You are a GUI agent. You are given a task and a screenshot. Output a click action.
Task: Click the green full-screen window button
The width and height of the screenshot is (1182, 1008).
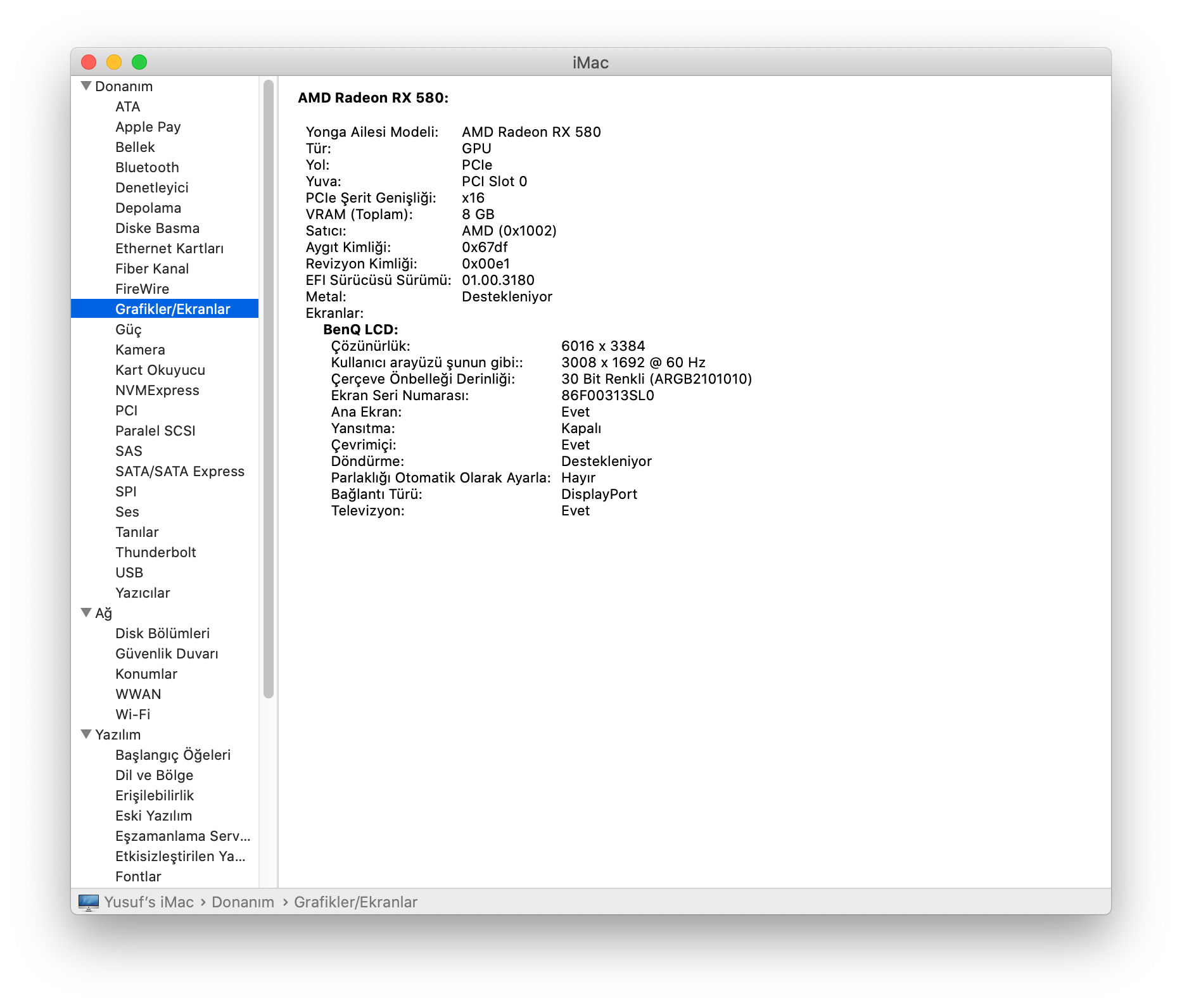[x=139, y=62]
